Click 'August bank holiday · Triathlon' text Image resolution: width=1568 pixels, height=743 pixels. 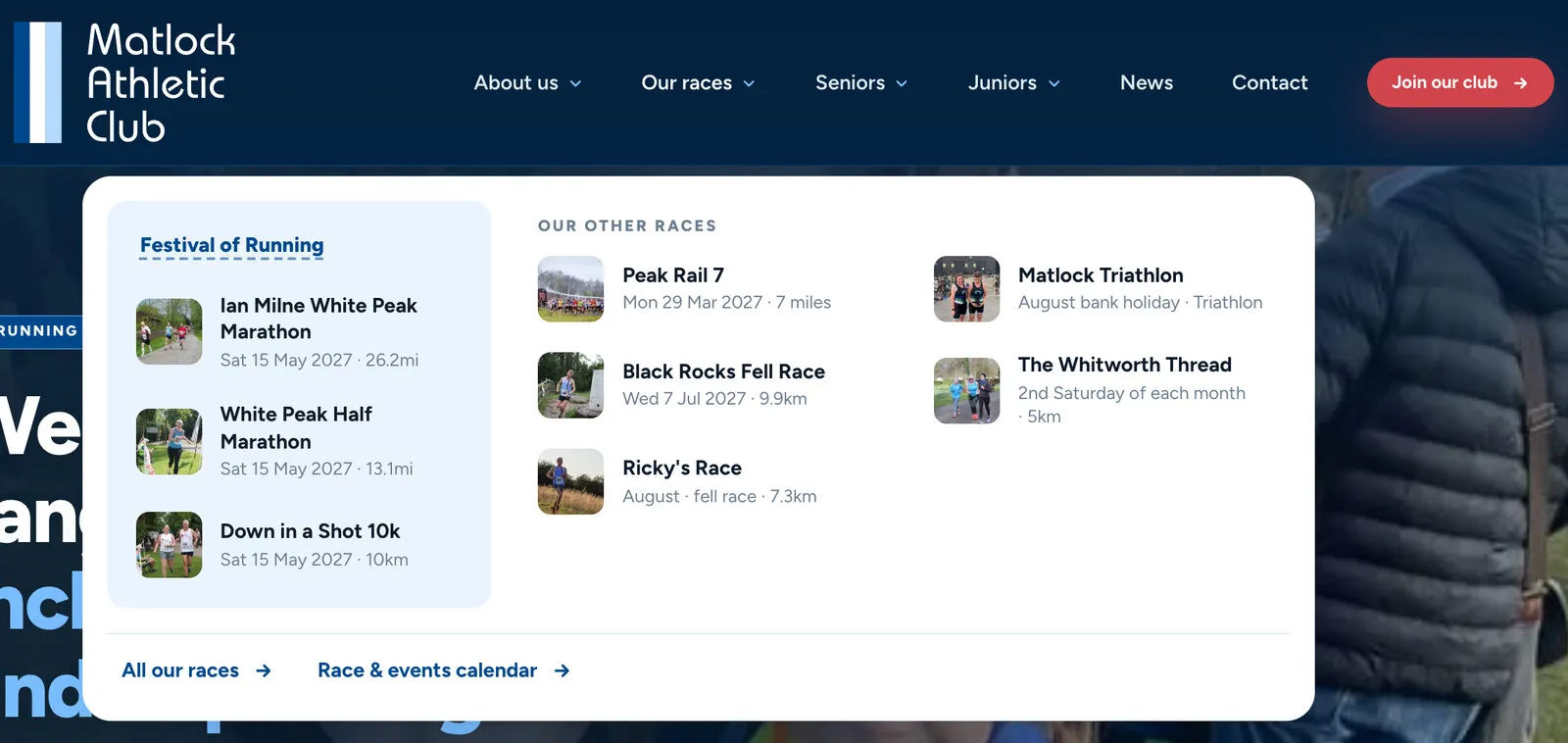click(x=1140, y=302)
